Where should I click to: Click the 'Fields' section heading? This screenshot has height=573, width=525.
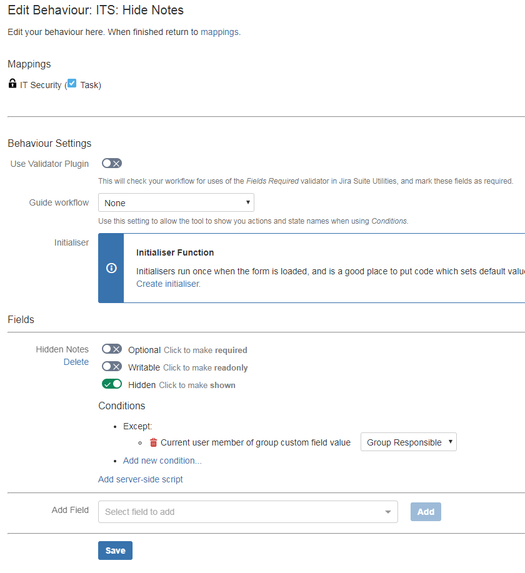pos(21,319)
